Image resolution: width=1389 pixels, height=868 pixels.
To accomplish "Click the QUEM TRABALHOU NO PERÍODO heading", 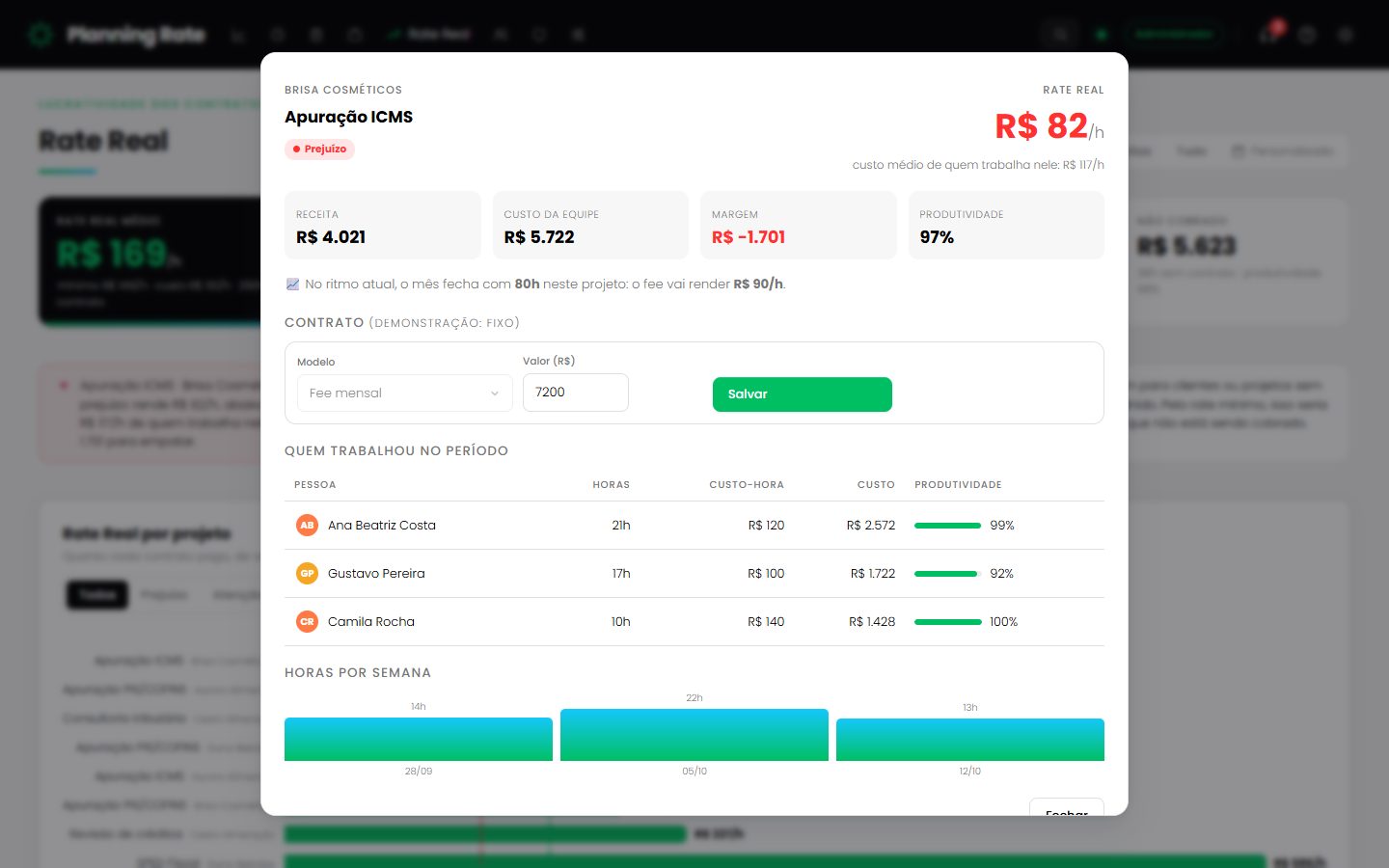I will (x=396, y=451).
